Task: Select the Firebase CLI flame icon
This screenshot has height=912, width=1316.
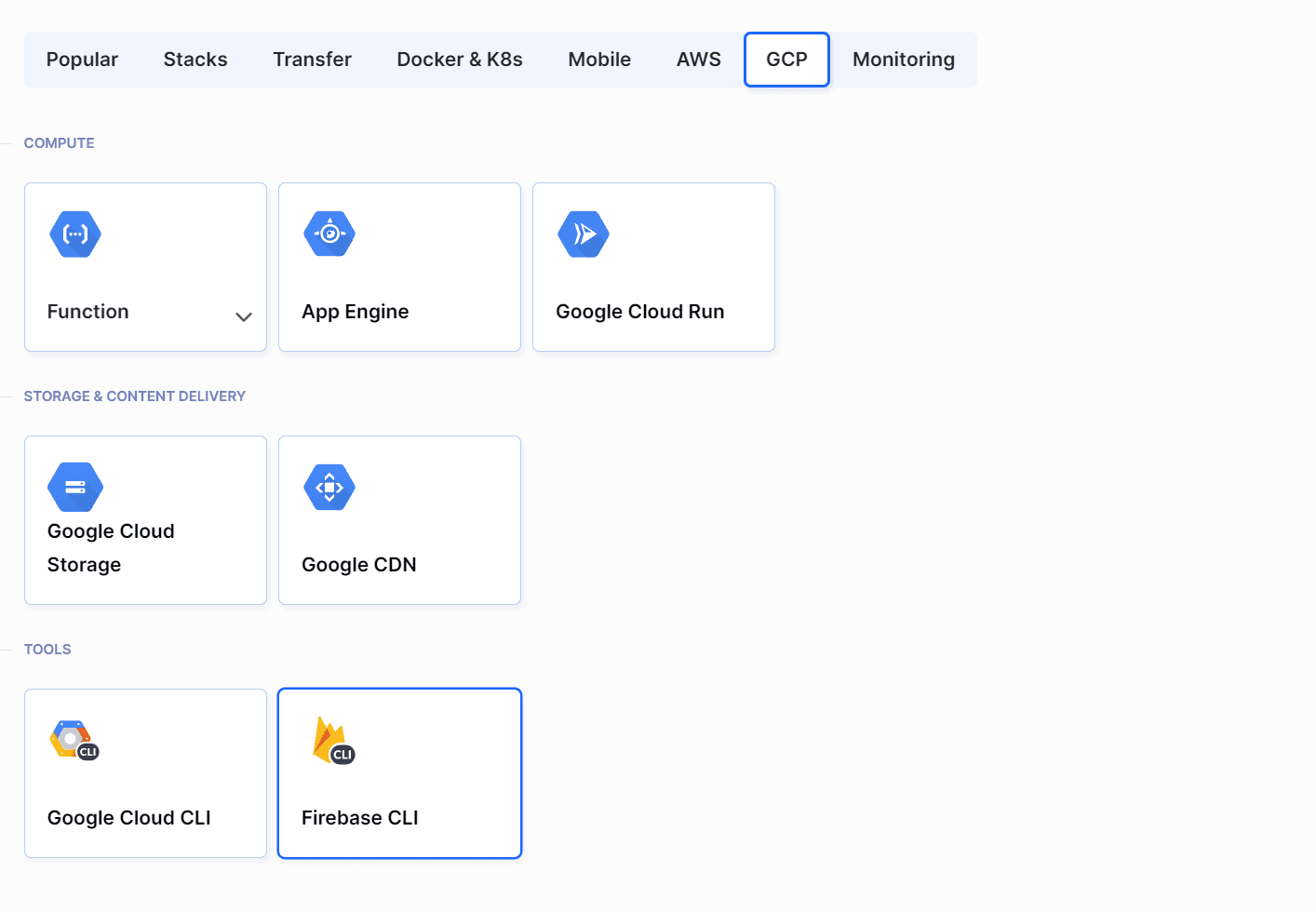Action: [330, 740]
